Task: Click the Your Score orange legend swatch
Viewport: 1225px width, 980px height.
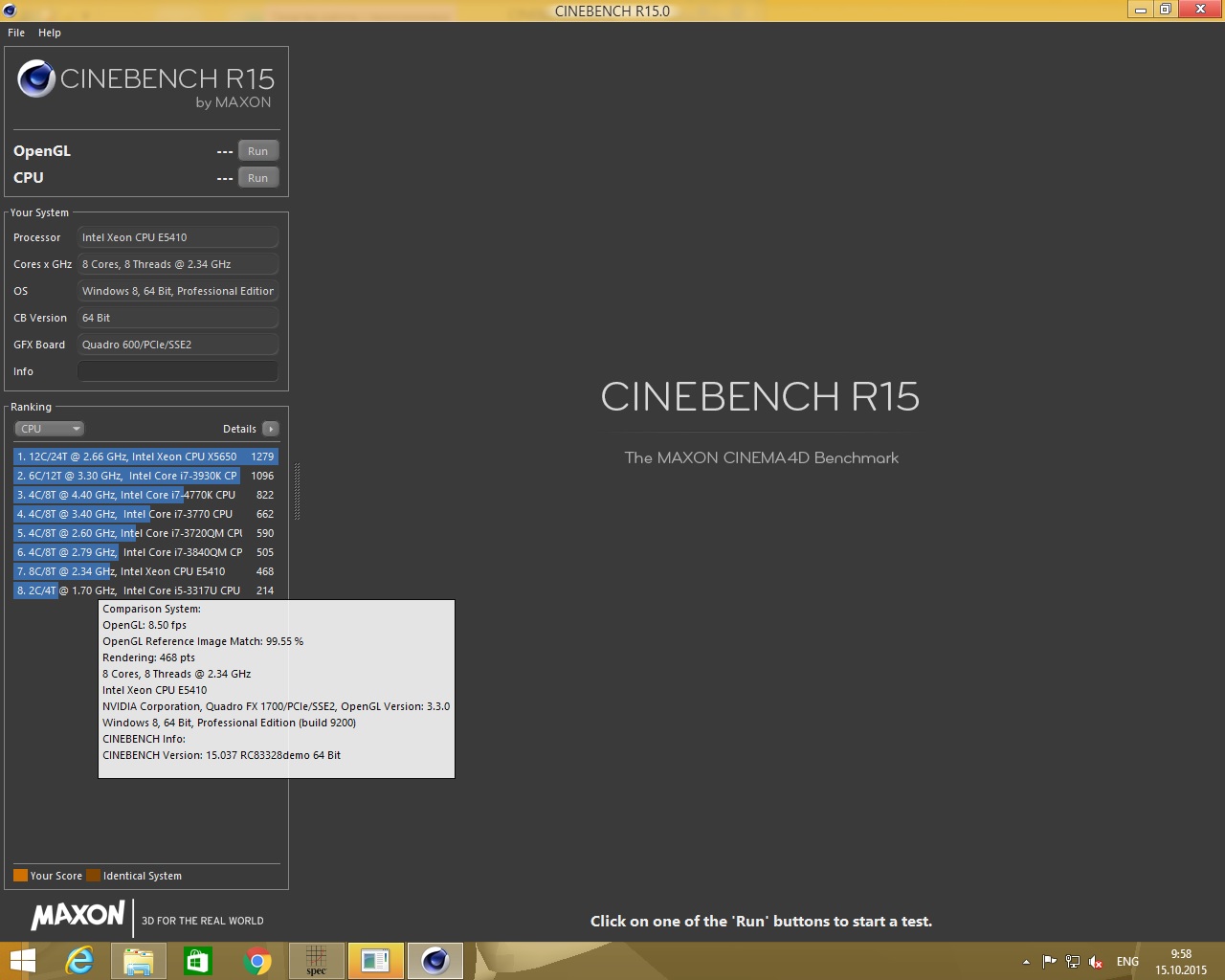Action: pos(20,876)
